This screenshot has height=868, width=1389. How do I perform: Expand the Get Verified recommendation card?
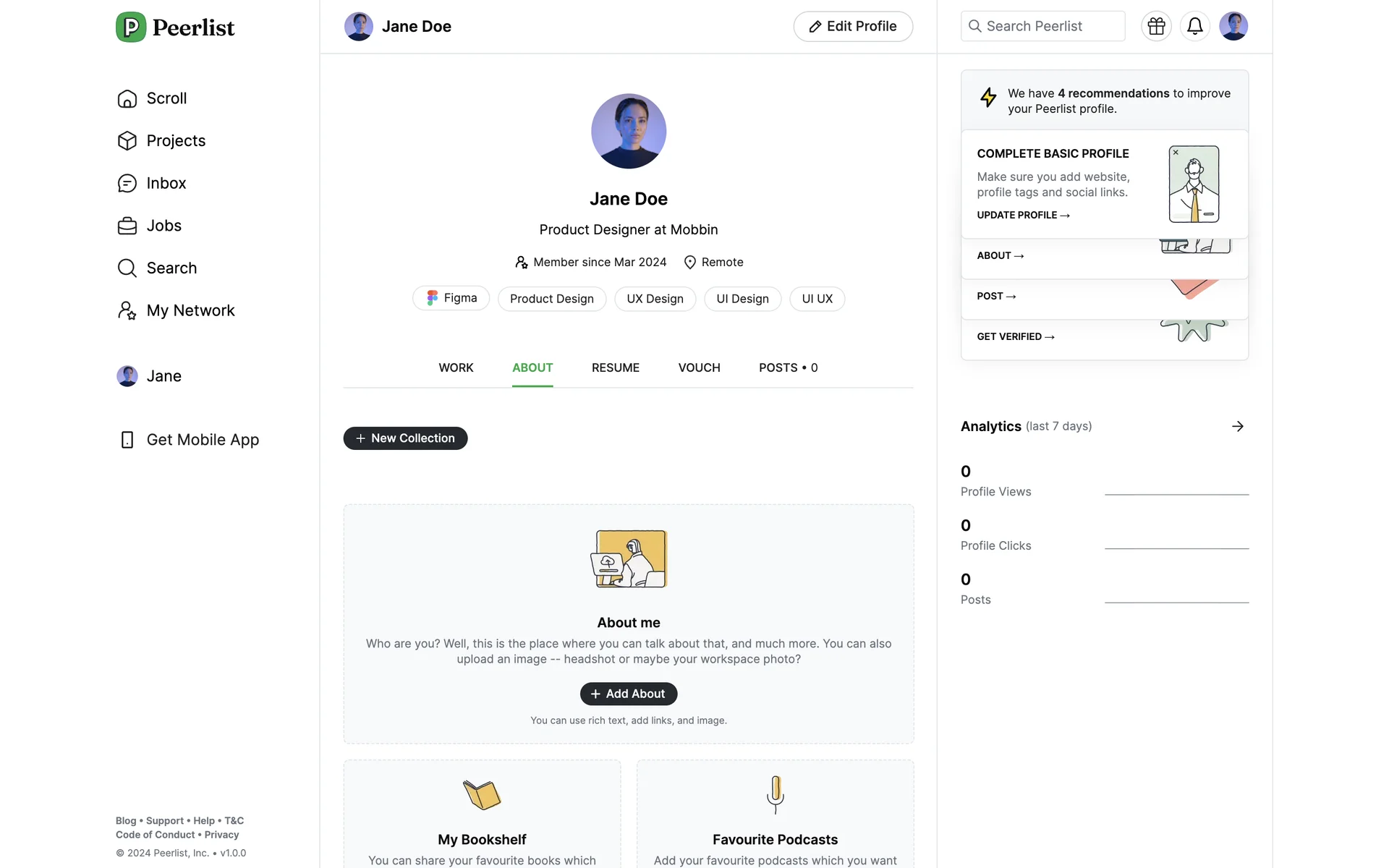tap(1015, 337)
